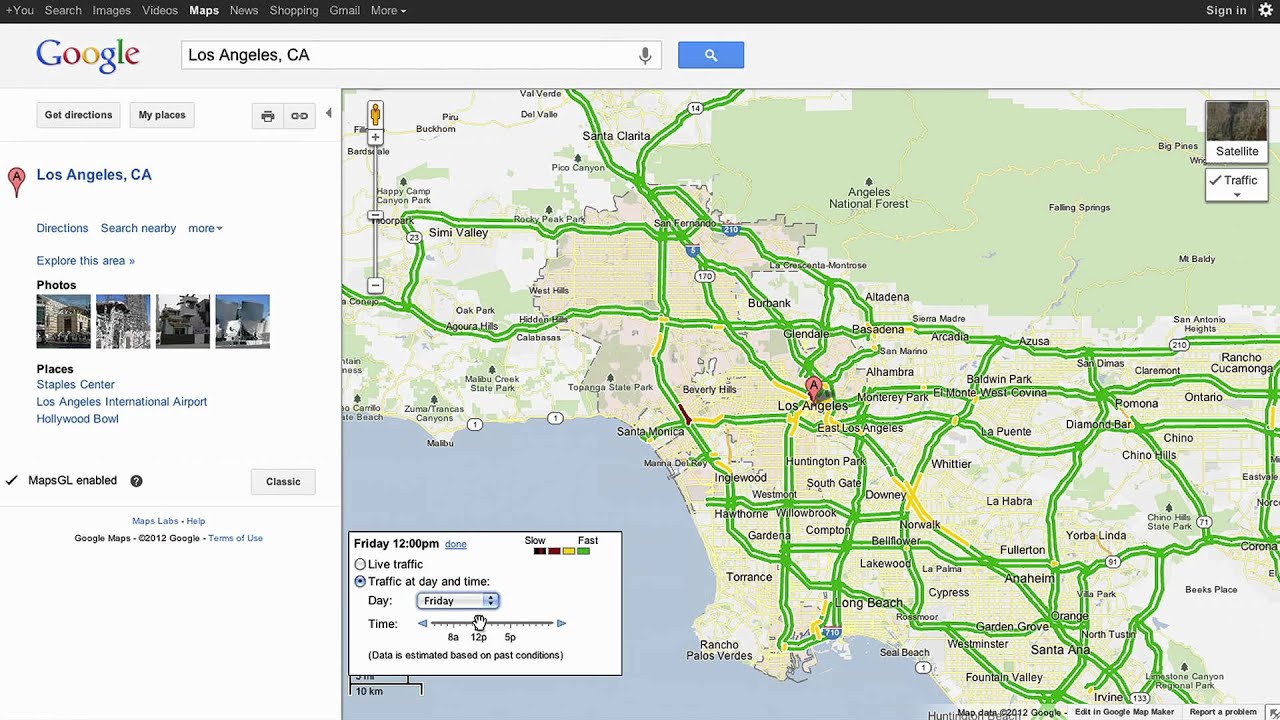Open the Day dropdown showing Friday

[x=458, y=601]
